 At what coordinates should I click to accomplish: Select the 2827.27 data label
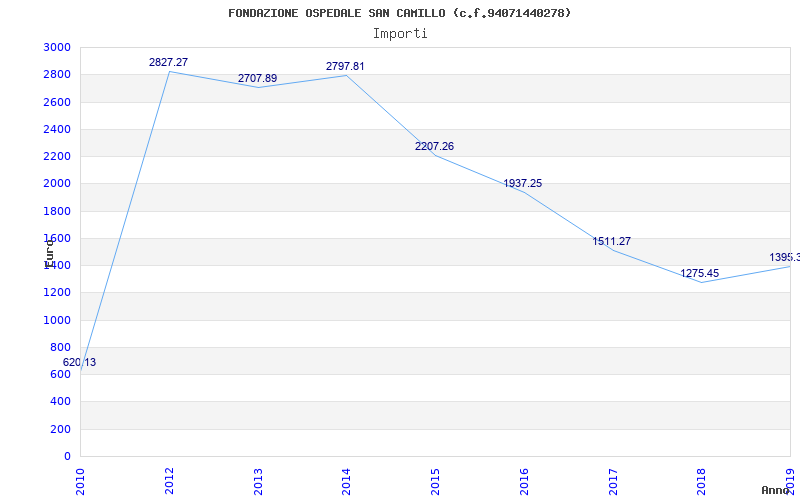tap(168, 62)
